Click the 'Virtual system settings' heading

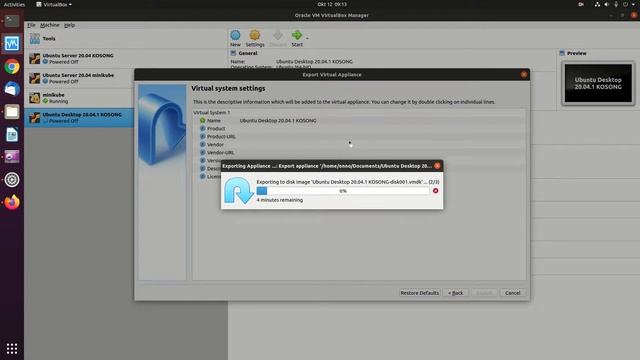click(x=228, y=88)
